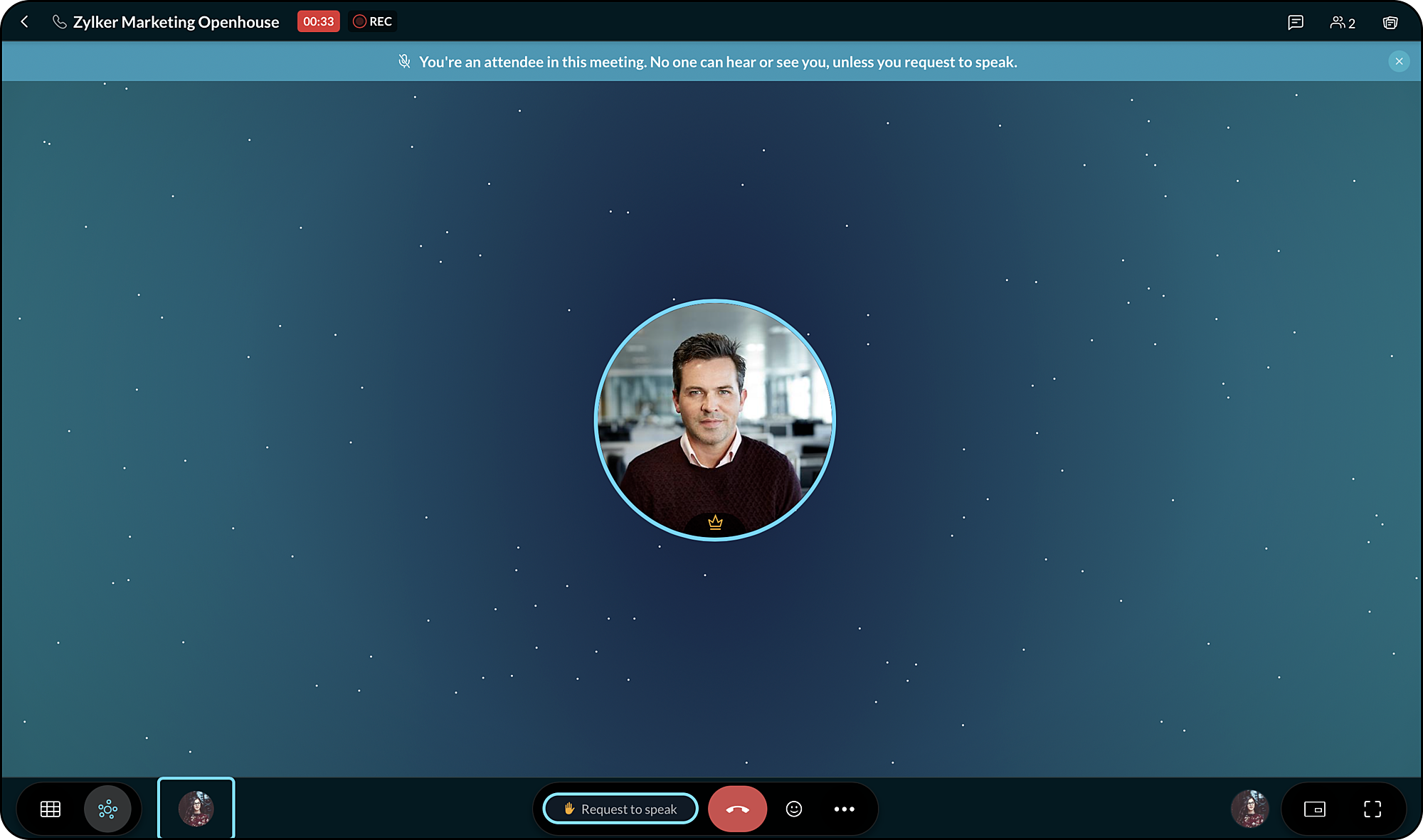Click the phone icon beside meeting title
Viewport: 1423px width, 840px height.
point(60,22)
